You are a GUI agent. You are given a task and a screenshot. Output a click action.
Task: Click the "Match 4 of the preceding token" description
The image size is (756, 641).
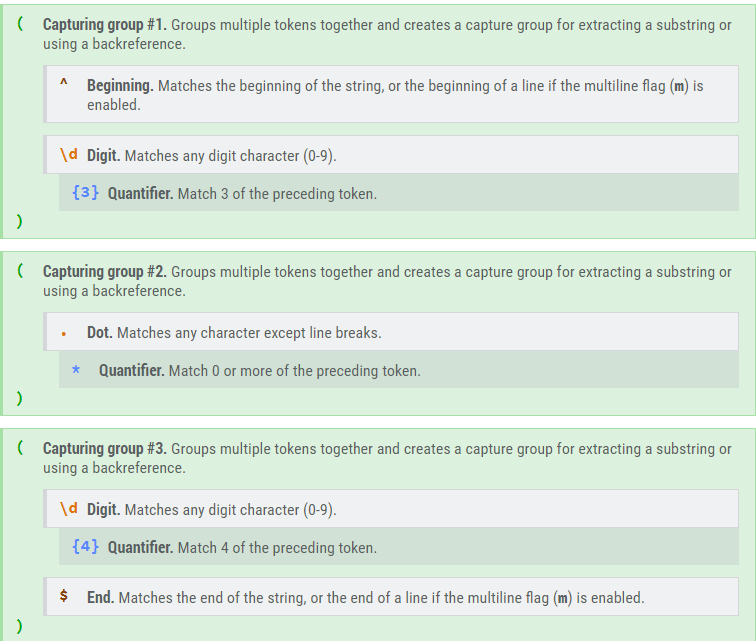[x=277, y=548]
